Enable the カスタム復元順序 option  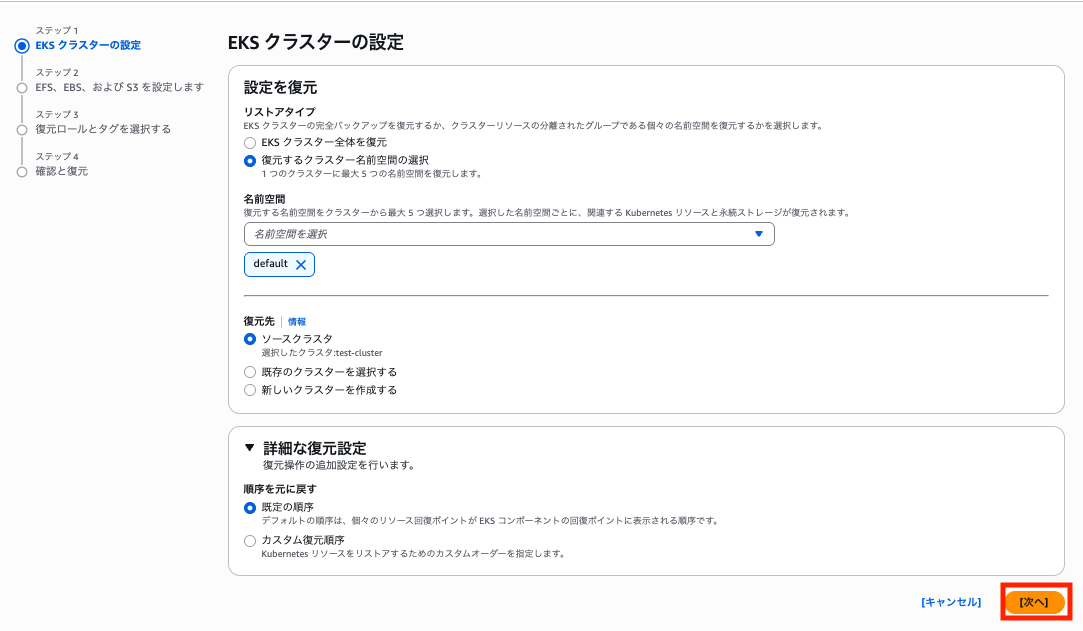[250, 541]
